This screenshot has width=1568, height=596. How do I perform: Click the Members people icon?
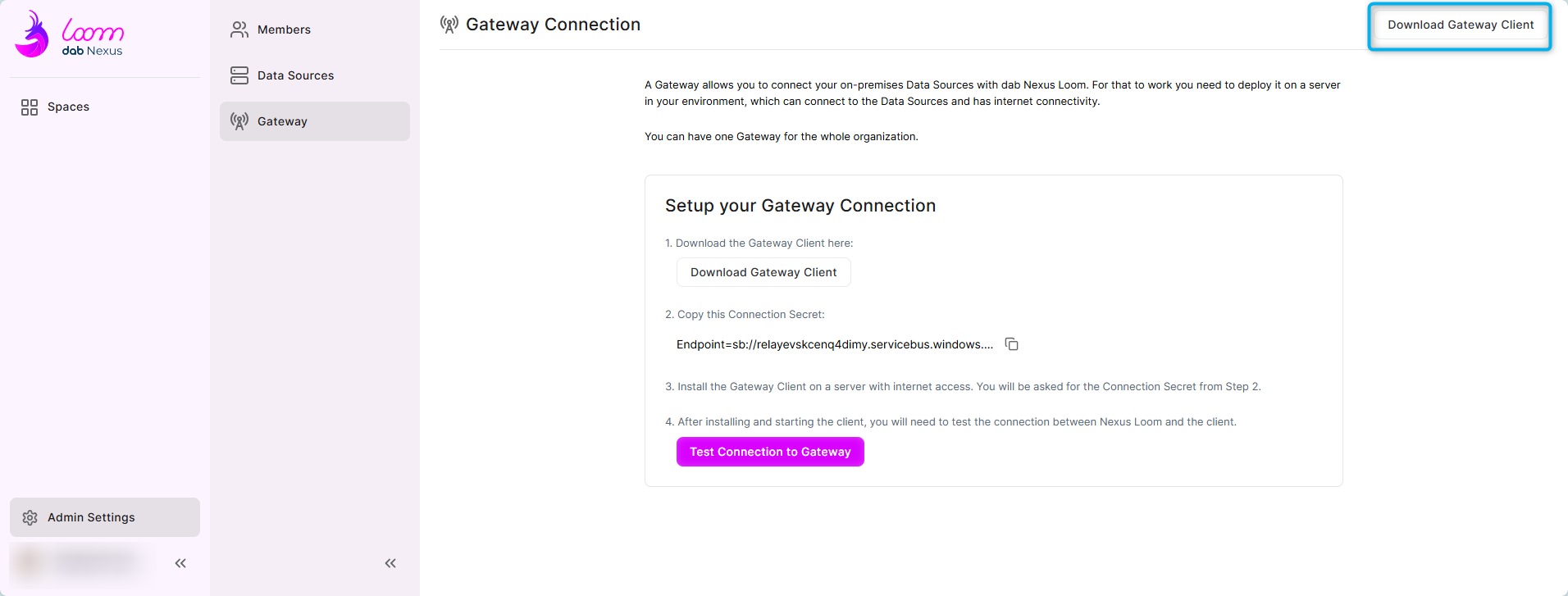click(x=239, y=30)
